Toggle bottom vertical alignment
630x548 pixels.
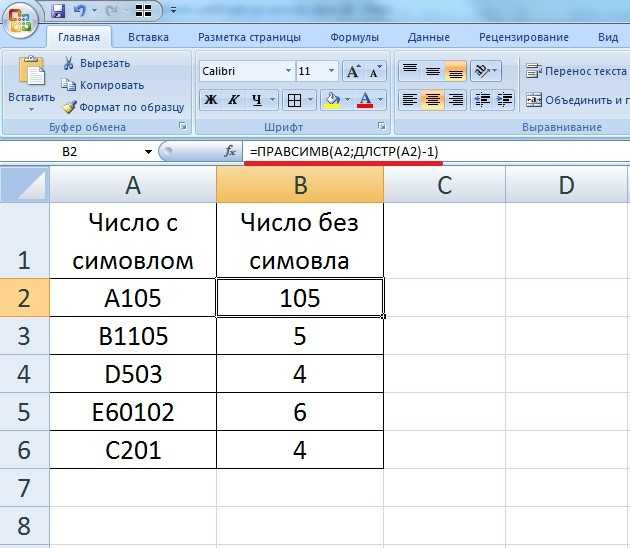coord(456,71)
